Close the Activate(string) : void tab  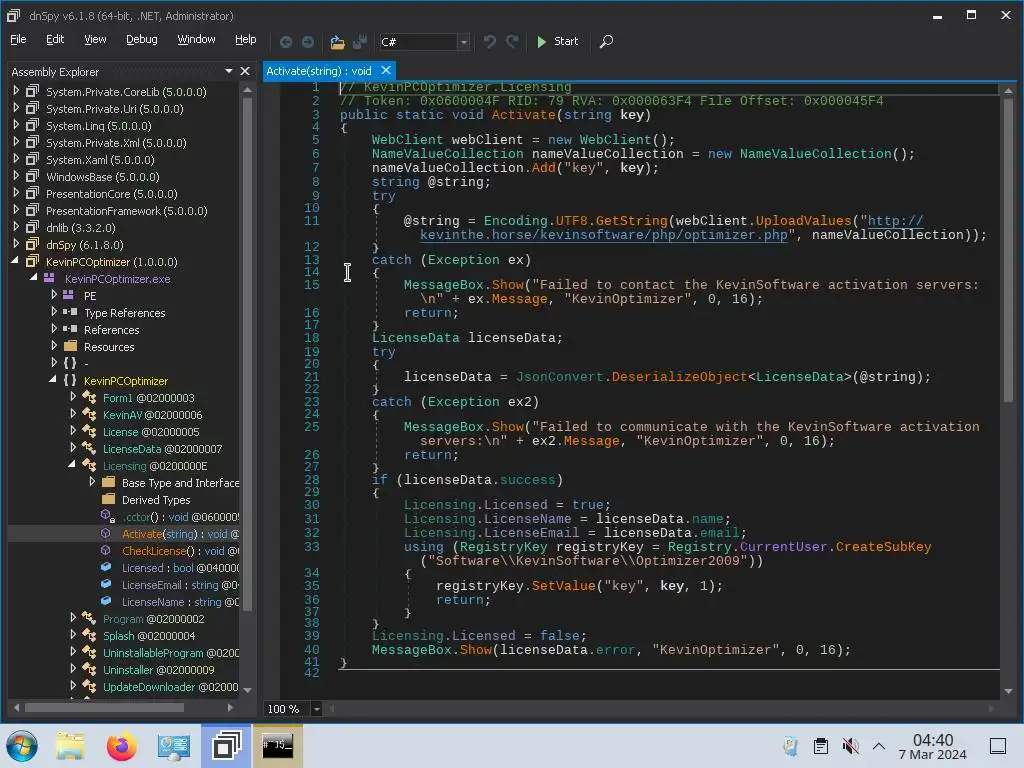(386, 70)
